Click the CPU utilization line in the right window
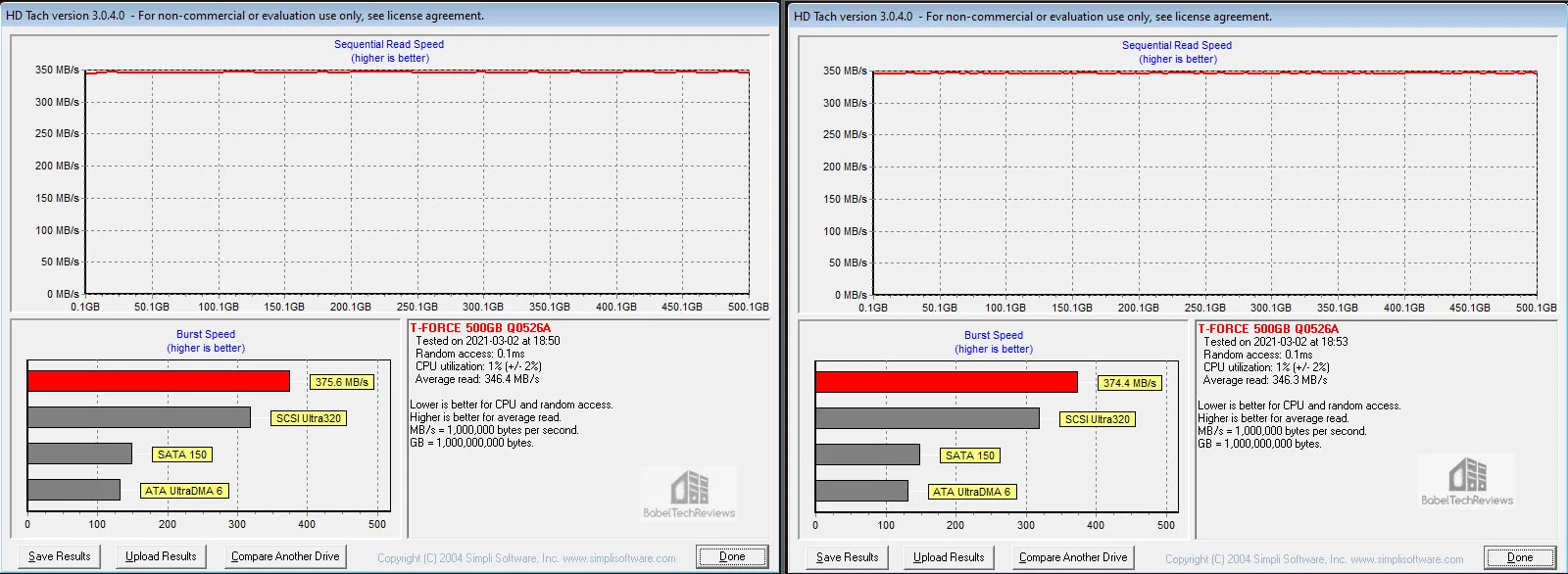This screenshot has height=574, width=1568. click(x=1266, y=367)
